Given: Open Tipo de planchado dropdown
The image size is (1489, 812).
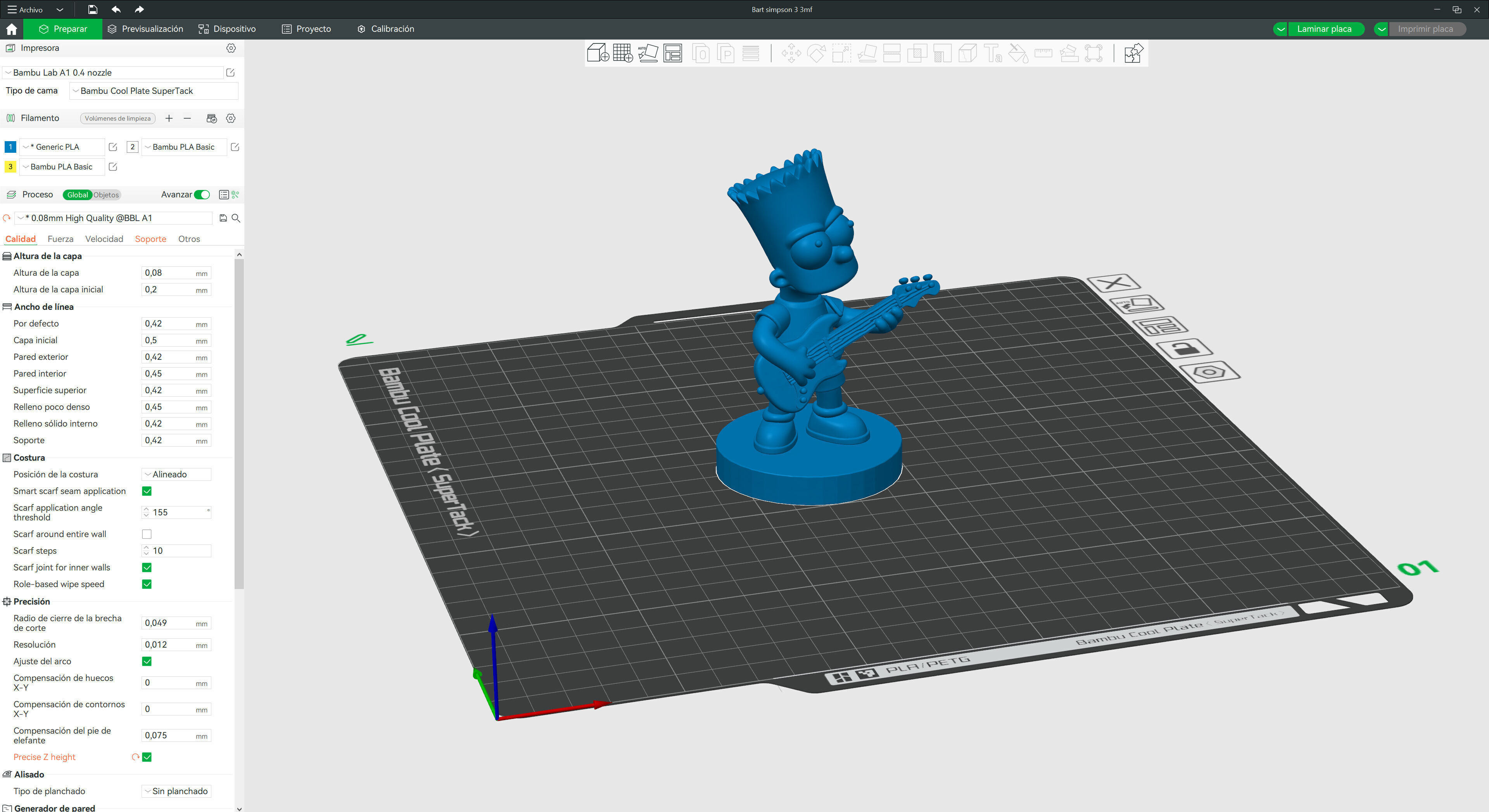Looking at the screenshot, I should [x=176, y=791].
